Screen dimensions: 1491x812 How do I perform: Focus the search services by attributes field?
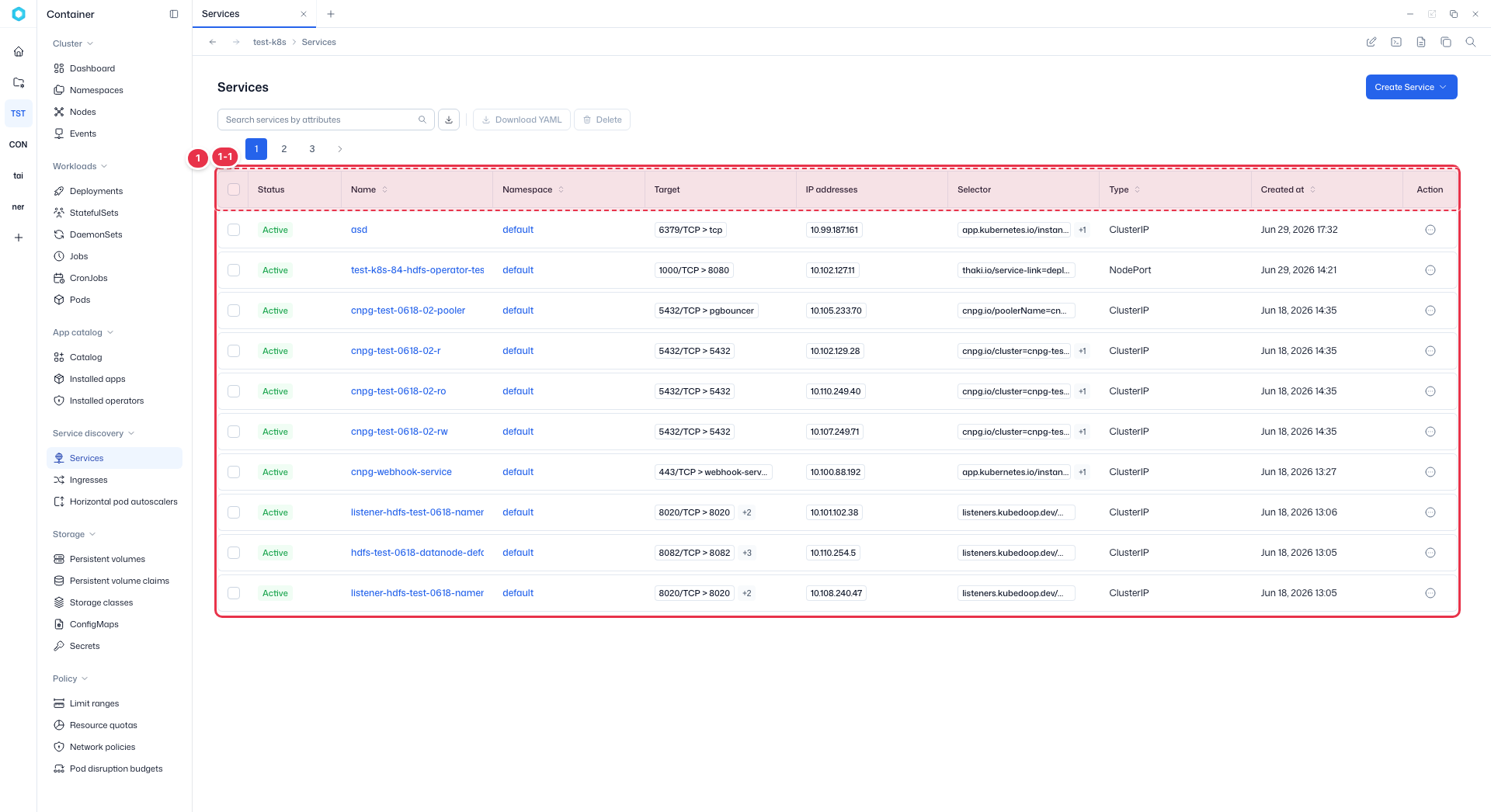326,120
